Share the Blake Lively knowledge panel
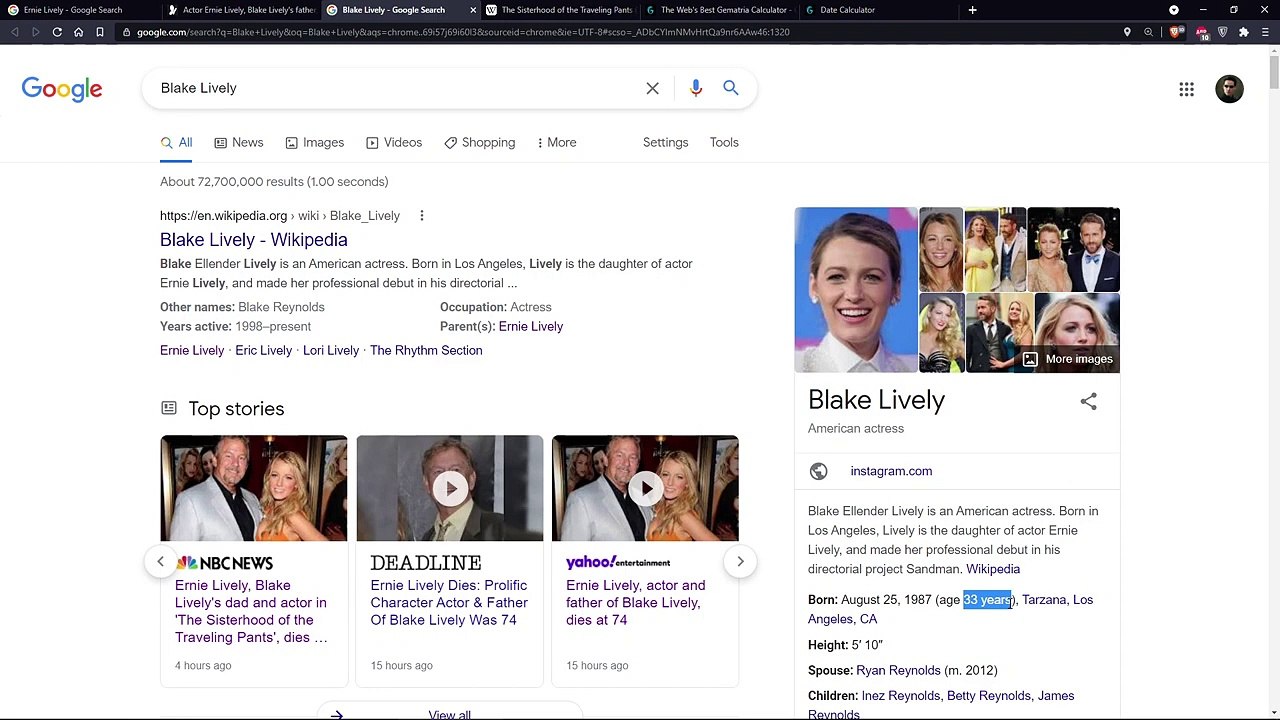The width and height of the screenshot is (1280, 720). click(1088, 401)
